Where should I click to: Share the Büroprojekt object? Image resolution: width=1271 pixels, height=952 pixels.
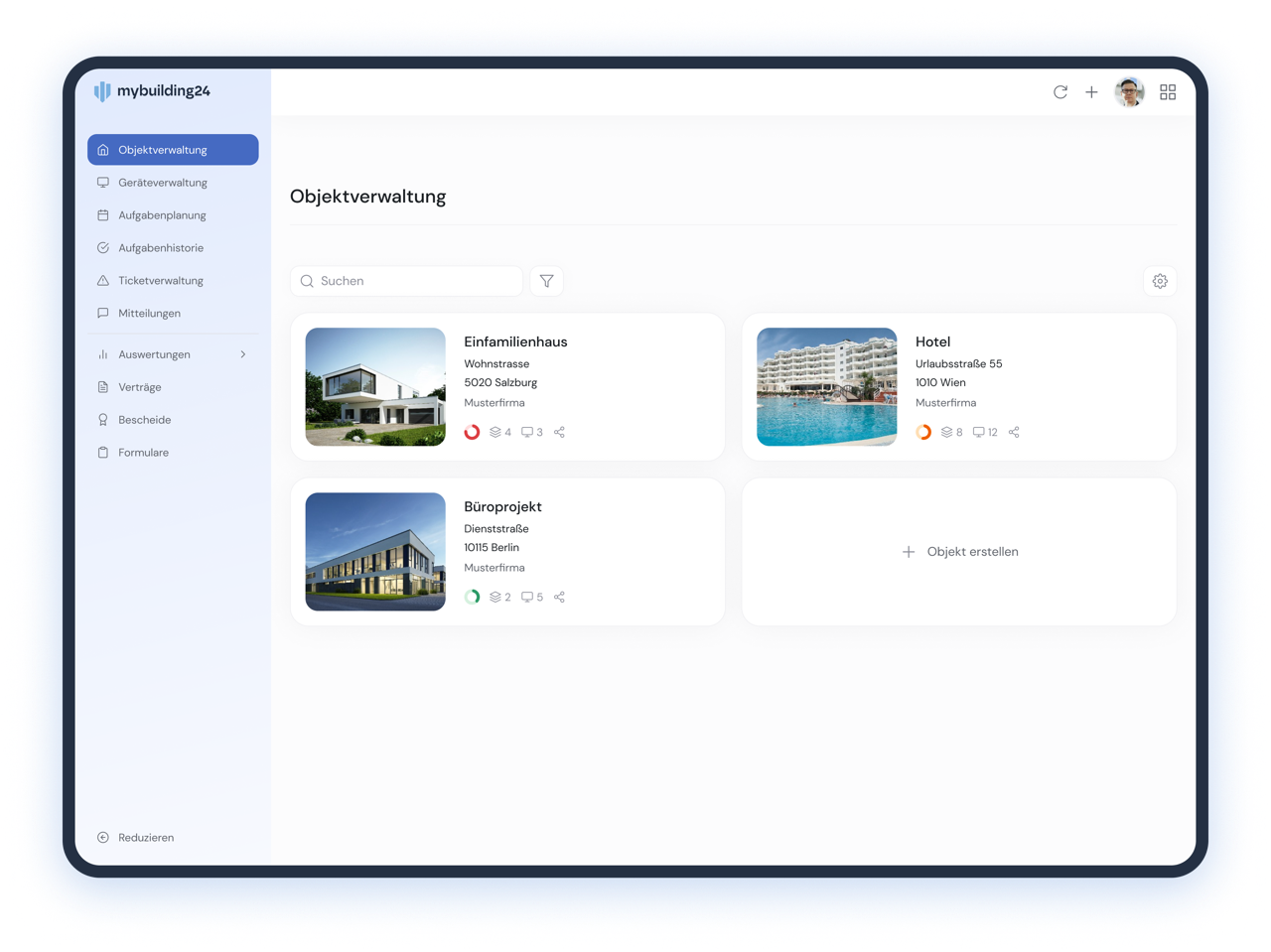[x=559, y=597]
